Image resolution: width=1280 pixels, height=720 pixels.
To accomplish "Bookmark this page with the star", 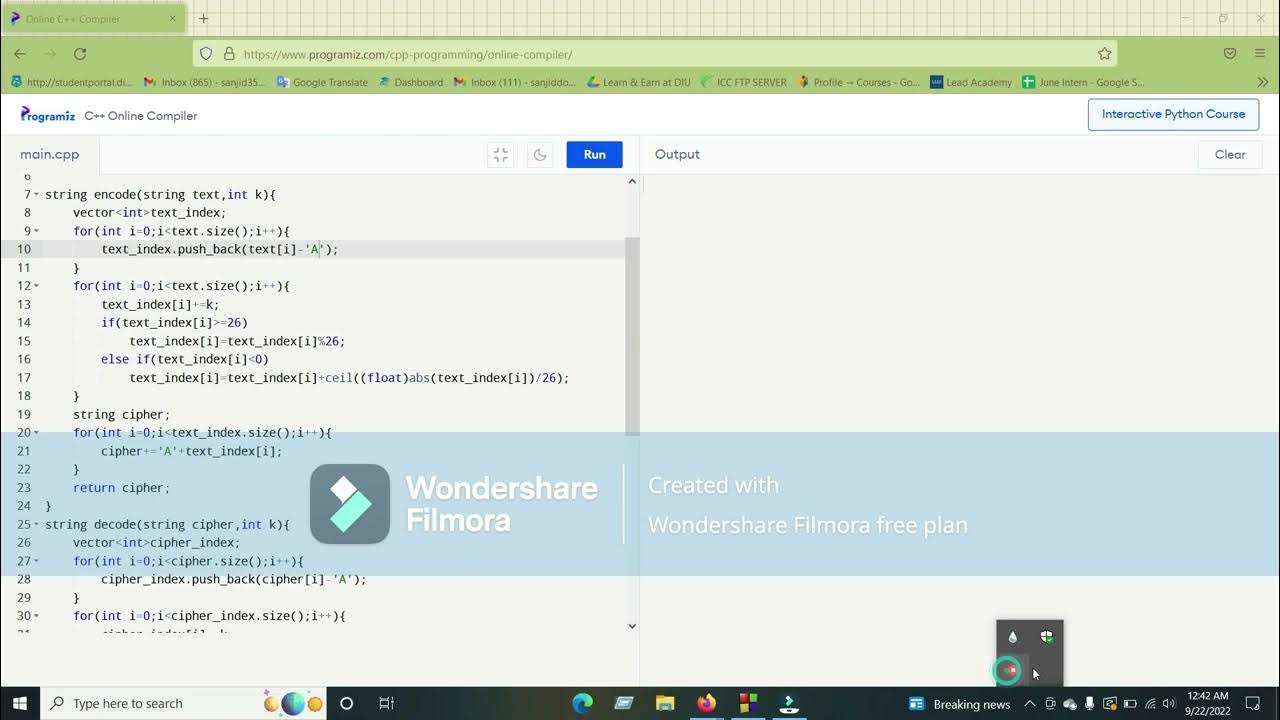I will coord(1104,54).
